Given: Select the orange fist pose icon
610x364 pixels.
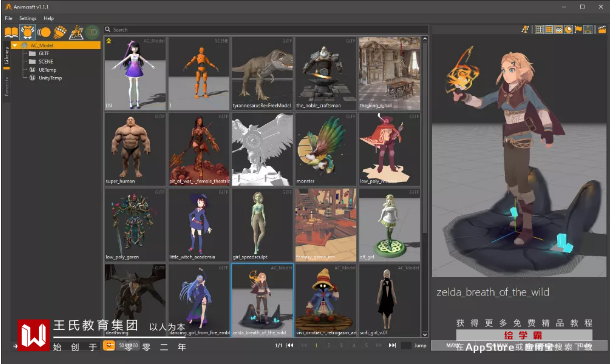Looking at the screenshot, I should 60,32.
